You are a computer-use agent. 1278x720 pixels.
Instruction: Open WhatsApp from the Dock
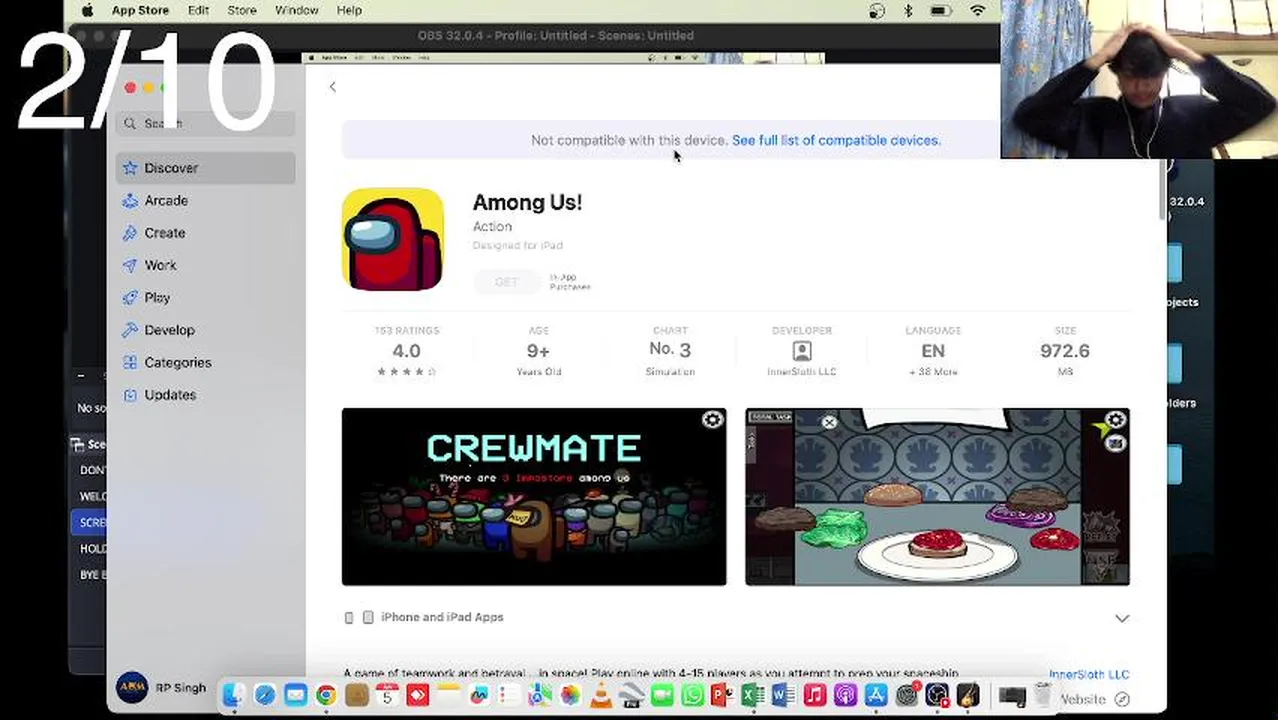692,695
